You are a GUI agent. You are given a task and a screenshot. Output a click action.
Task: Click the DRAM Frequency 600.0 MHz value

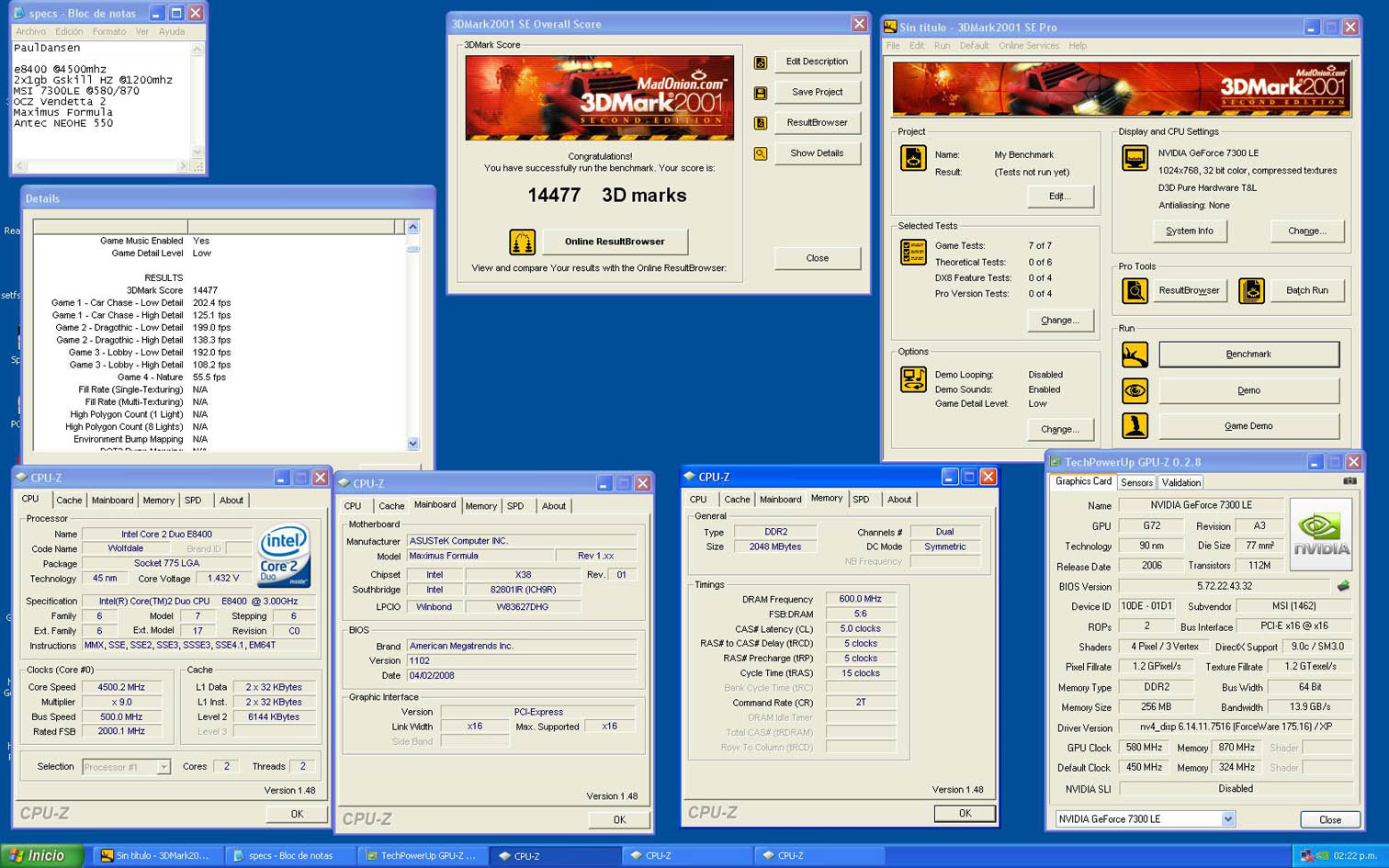[x=861, y=599]
